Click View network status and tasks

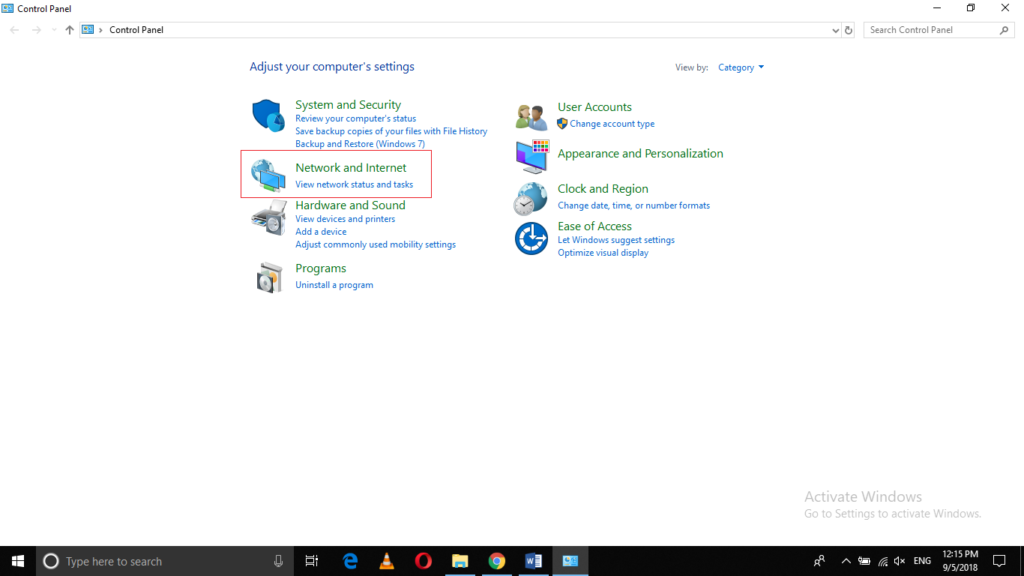point(354,184)
